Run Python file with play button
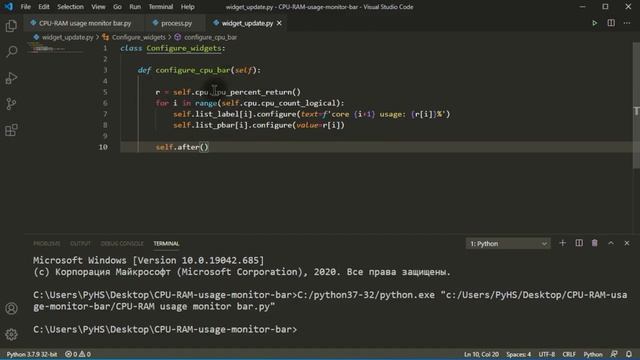Image resolution: width=640 pixels, height=360 pixels. click(594, 23)
